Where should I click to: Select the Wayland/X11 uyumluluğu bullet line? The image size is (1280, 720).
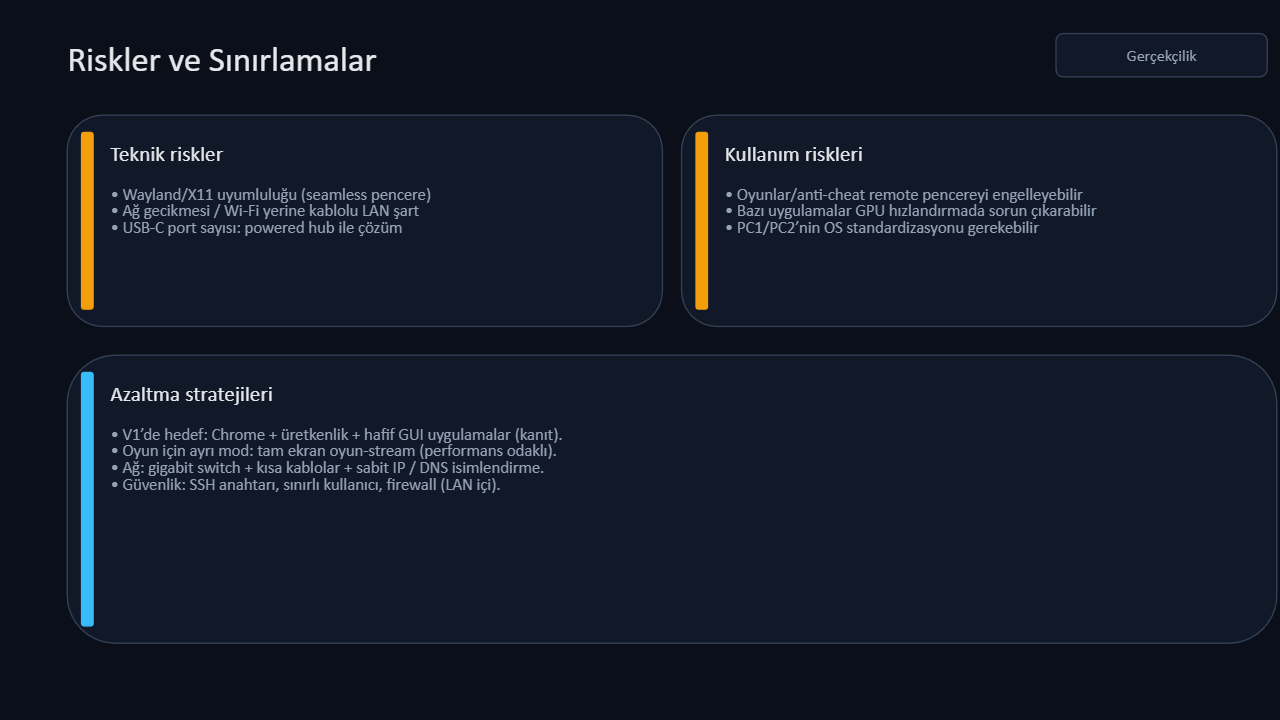click(271, 195)
